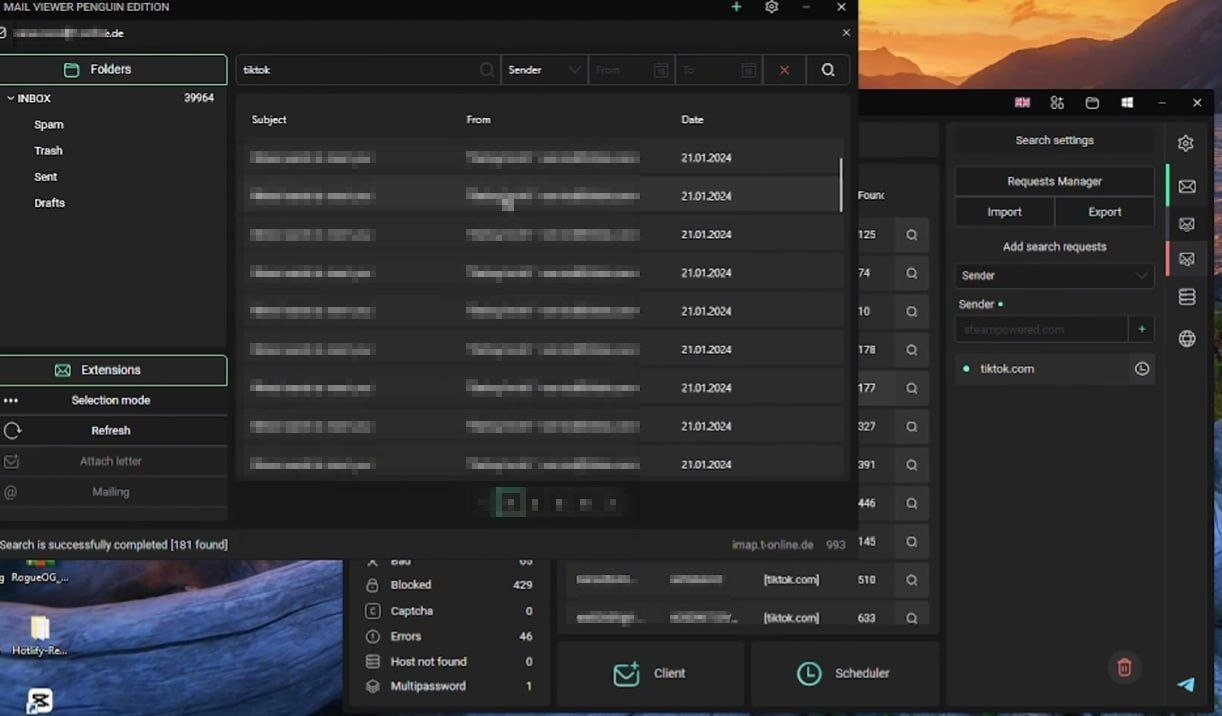This screenshot has width=1222, height=716.
Task: Open Requests Manager
Action: (x=1055, y=181)
